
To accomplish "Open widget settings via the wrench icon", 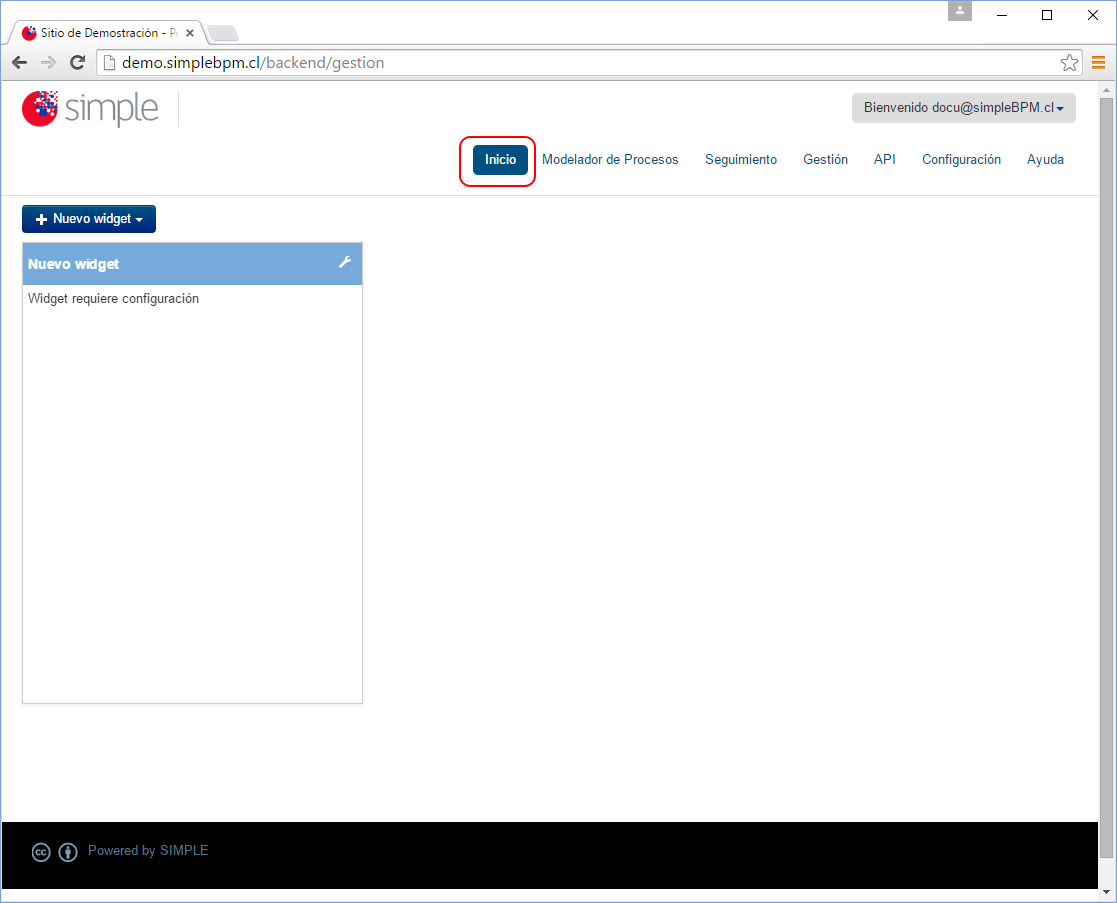I will point(345,262).
